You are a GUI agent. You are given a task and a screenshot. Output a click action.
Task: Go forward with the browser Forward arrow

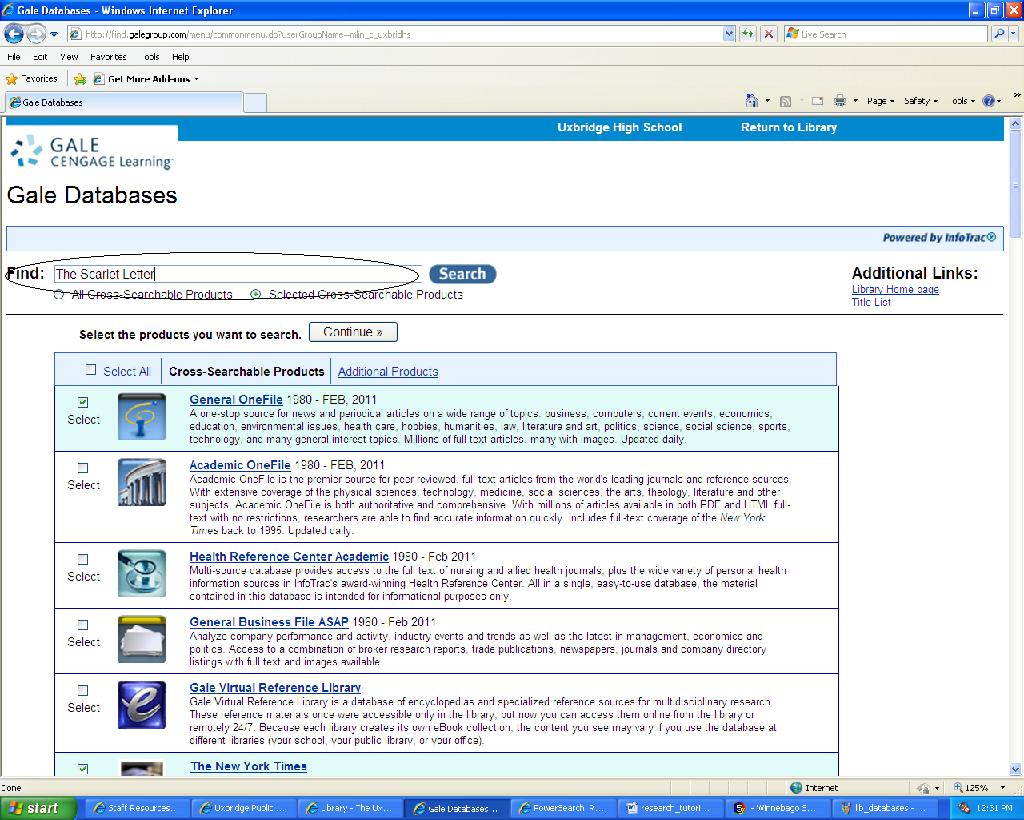(36, 33)
